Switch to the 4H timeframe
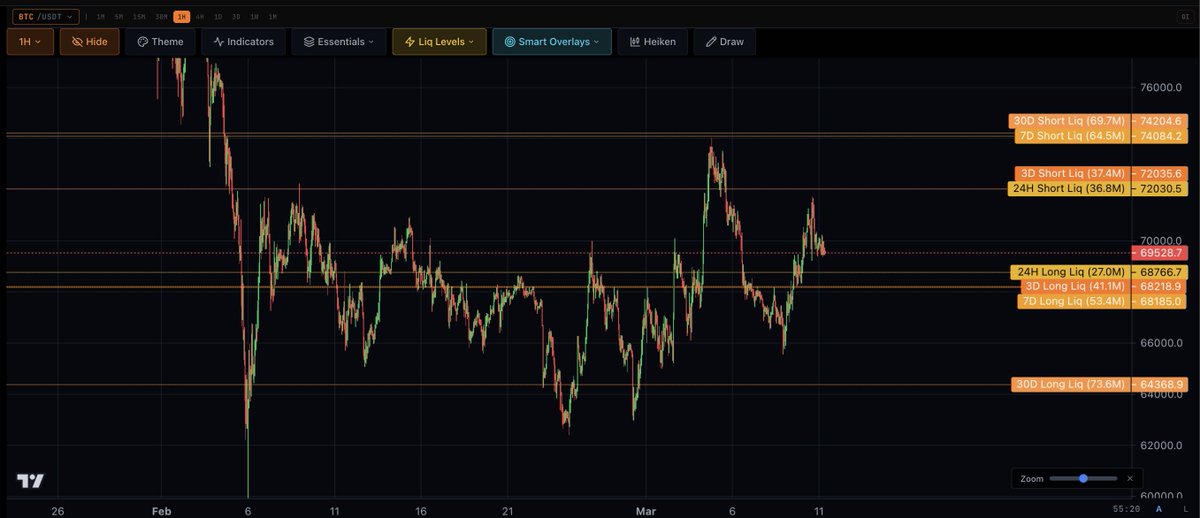Viewport: 1200px width, 518px height. (x=200, y=17)
